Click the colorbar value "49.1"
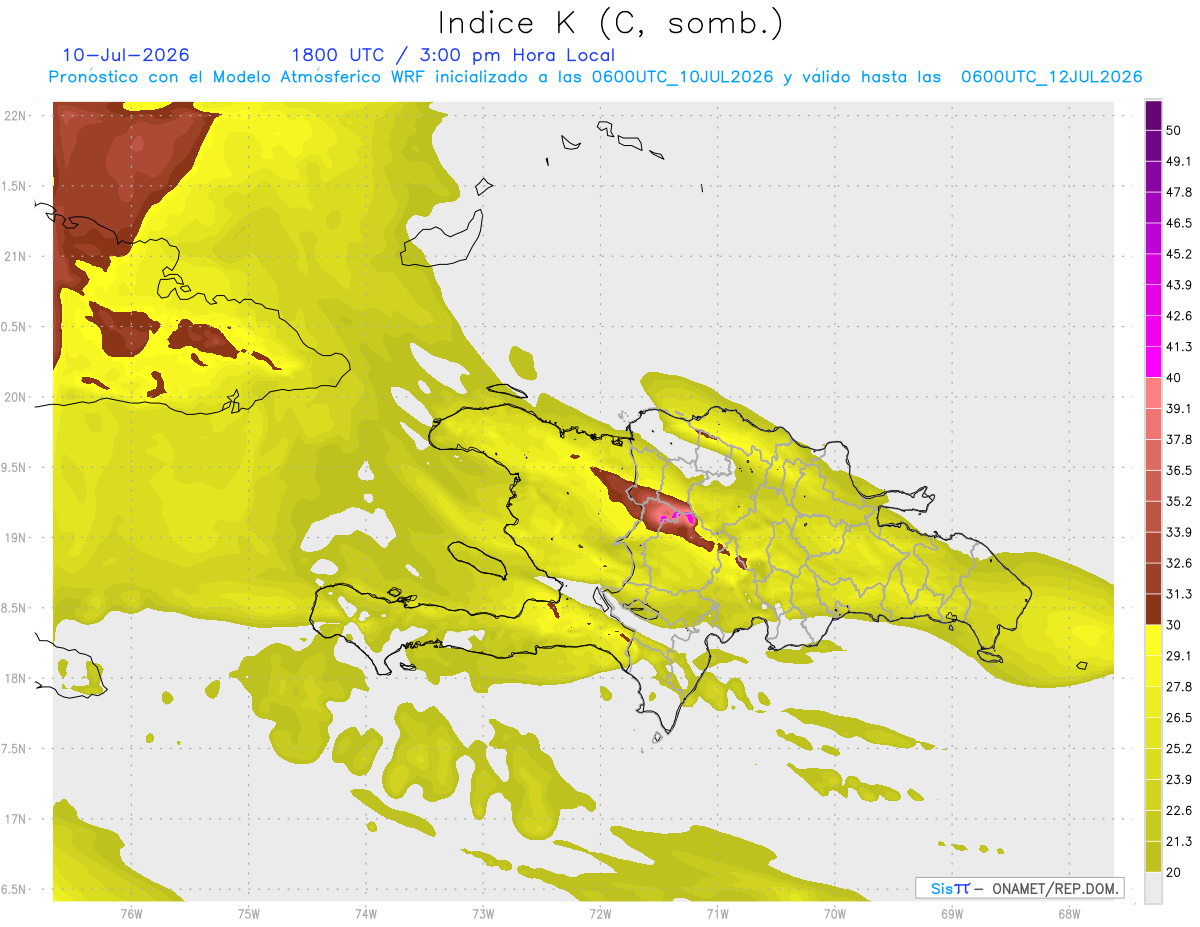This screenshot has height=927, width=1200. click(x=1179, y=161)
